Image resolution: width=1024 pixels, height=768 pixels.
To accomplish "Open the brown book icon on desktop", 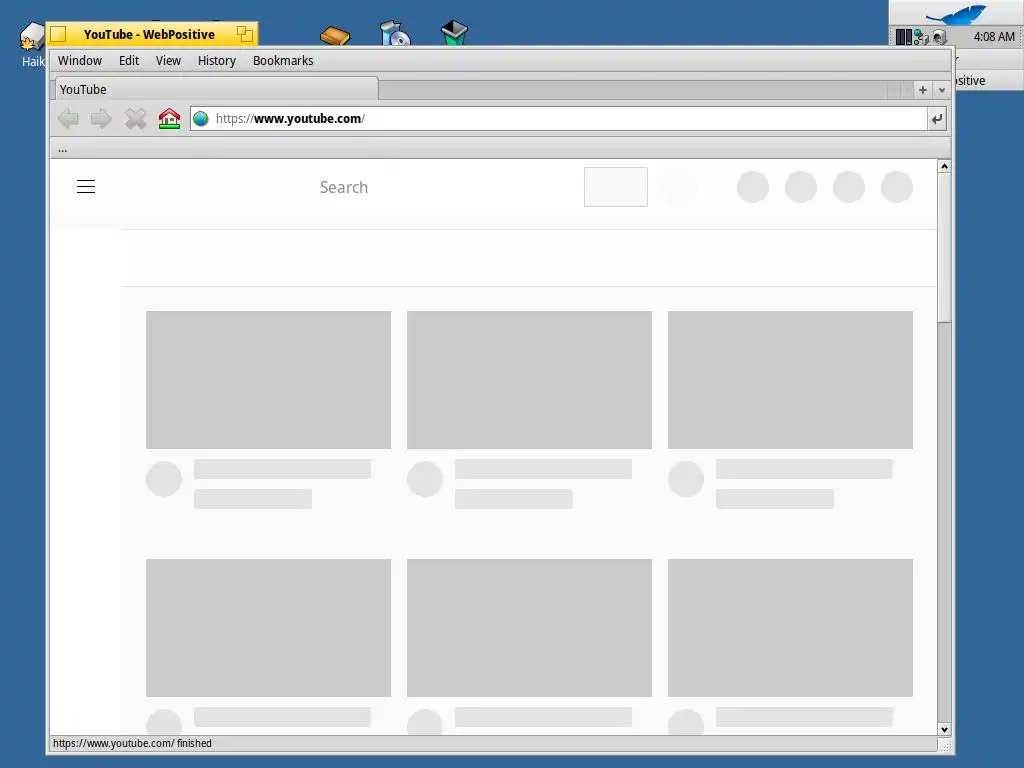I will (335, 35).
